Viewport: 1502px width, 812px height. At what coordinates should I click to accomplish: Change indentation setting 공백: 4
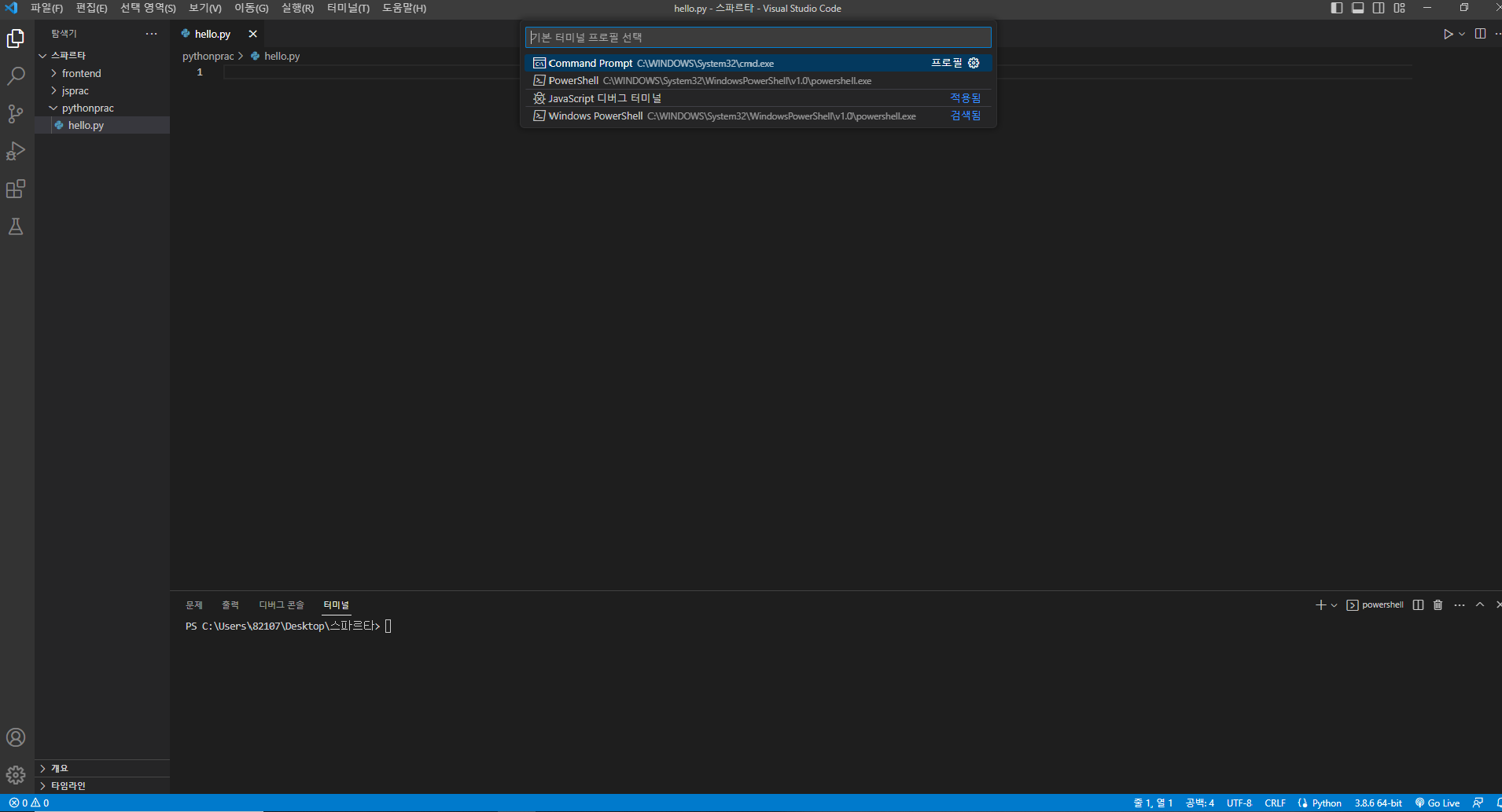1199,803
